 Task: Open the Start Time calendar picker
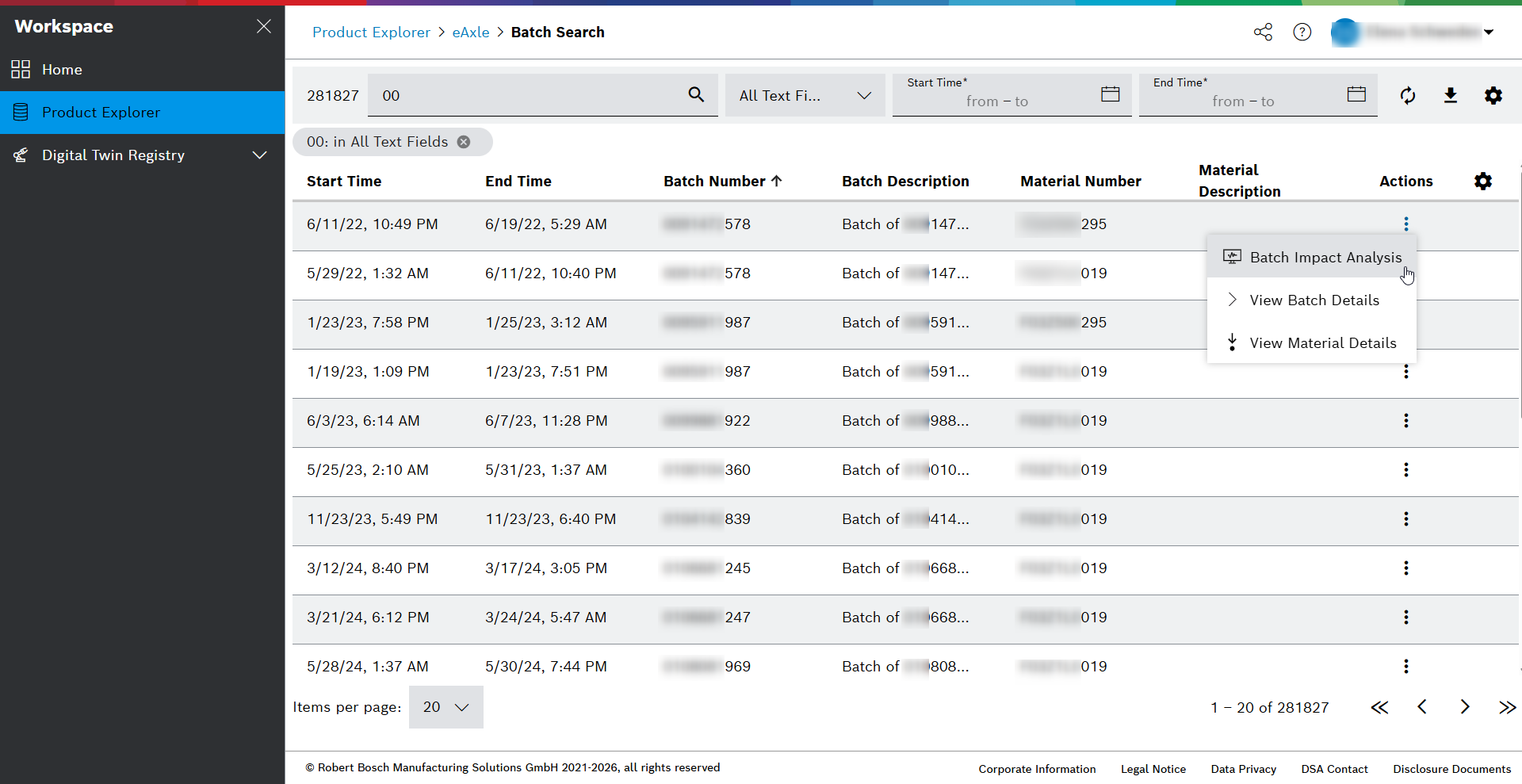pos(1110,94)
